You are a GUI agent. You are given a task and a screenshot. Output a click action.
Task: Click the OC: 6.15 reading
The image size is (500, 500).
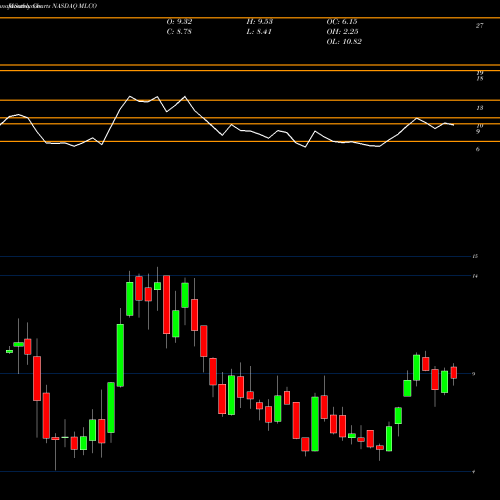tap(342, 22)
